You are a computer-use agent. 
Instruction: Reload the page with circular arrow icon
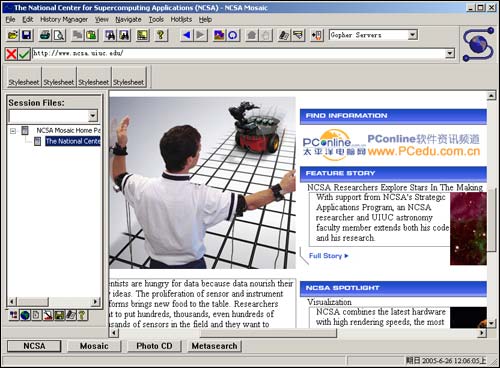pyautogui.click(x=233, y=35)
